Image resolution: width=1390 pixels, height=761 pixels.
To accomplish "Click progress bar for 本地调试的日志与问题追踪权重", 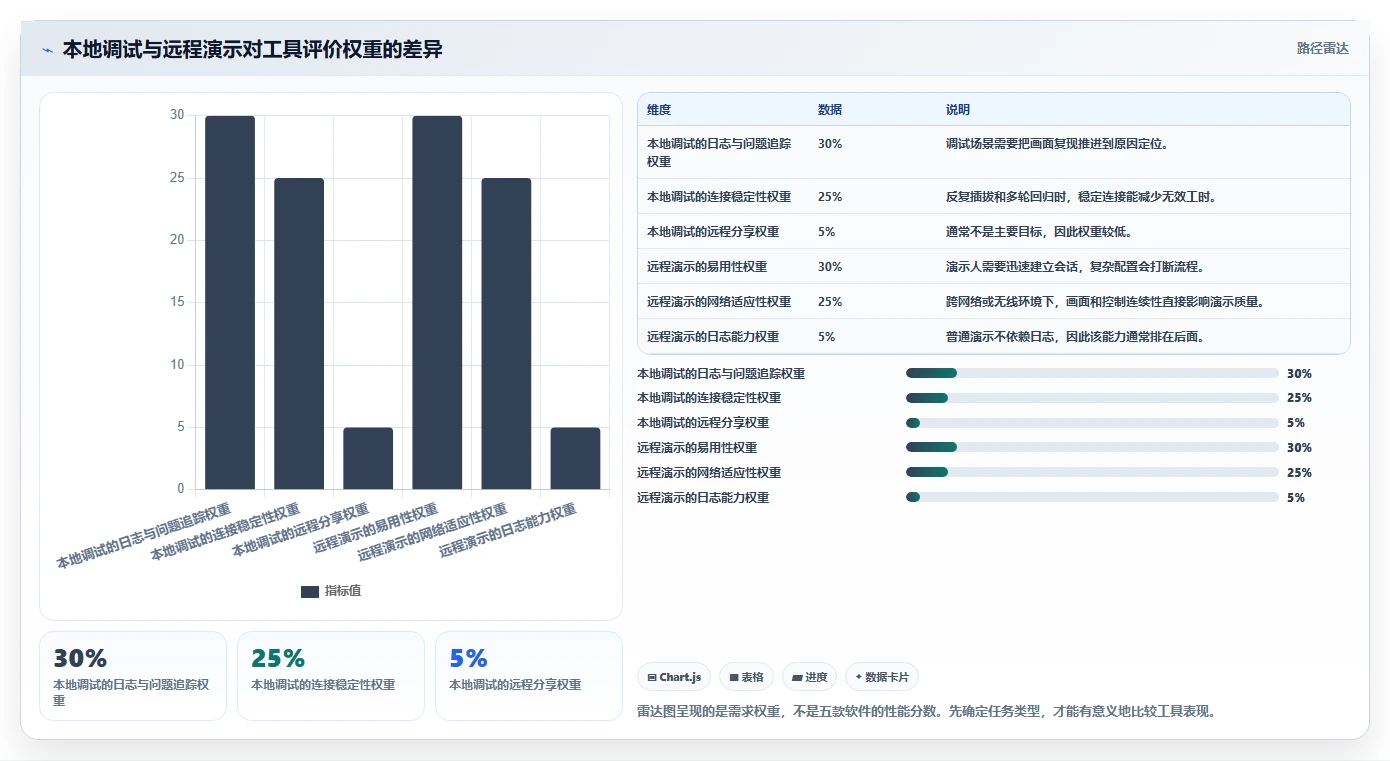I will click(1092, 373).
